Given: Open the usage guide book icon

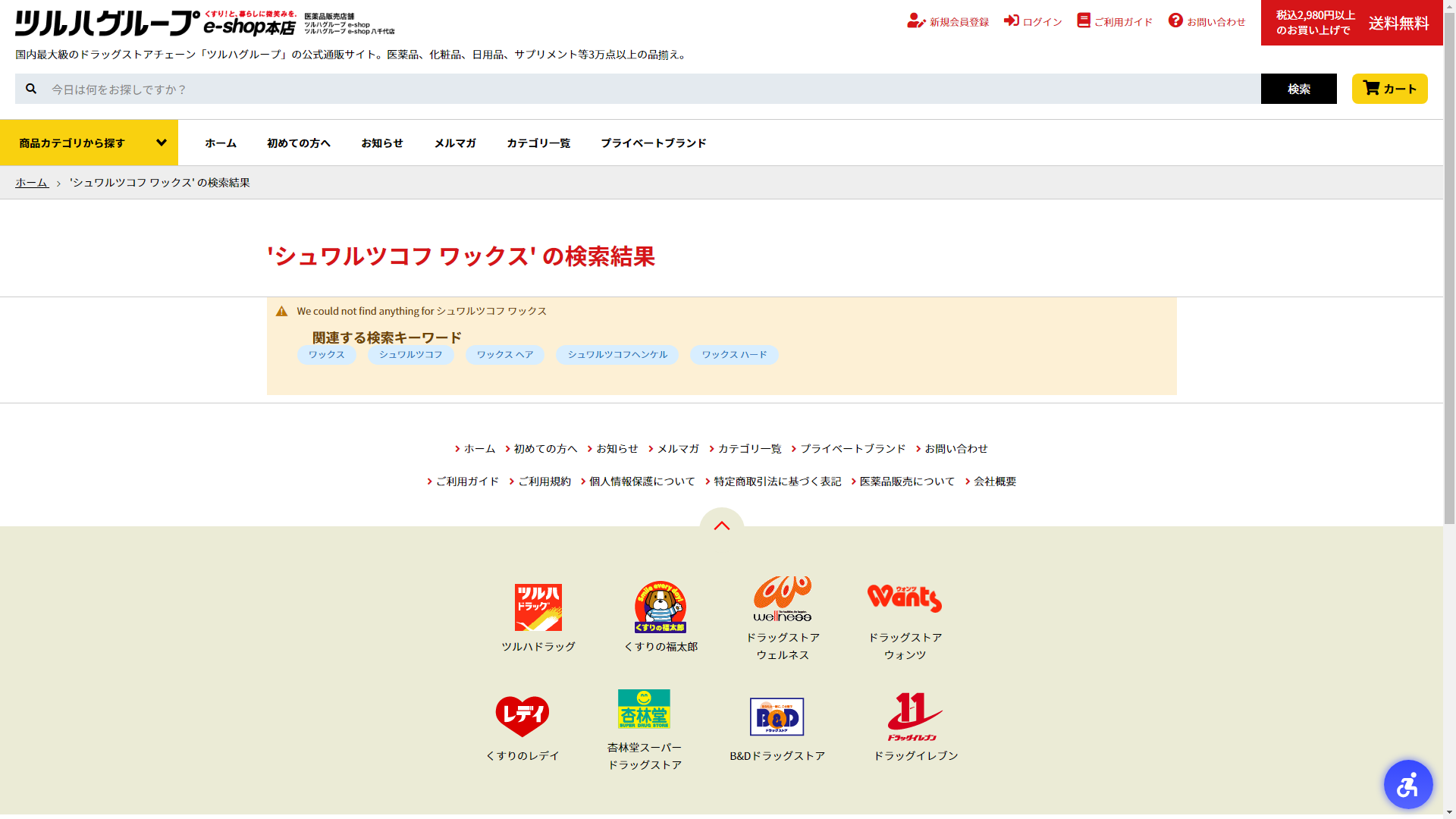Looking at the screenshot, I should [x=1084, y=20].
